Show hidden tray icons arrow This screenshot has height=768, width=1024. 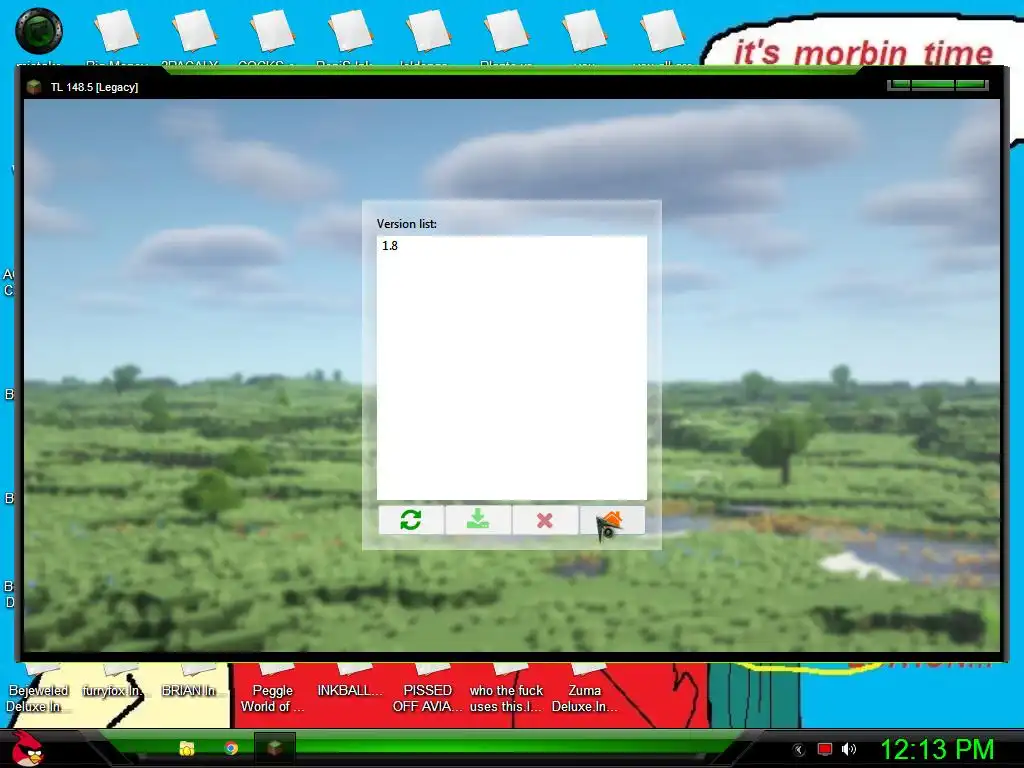[x=798, y=749]
